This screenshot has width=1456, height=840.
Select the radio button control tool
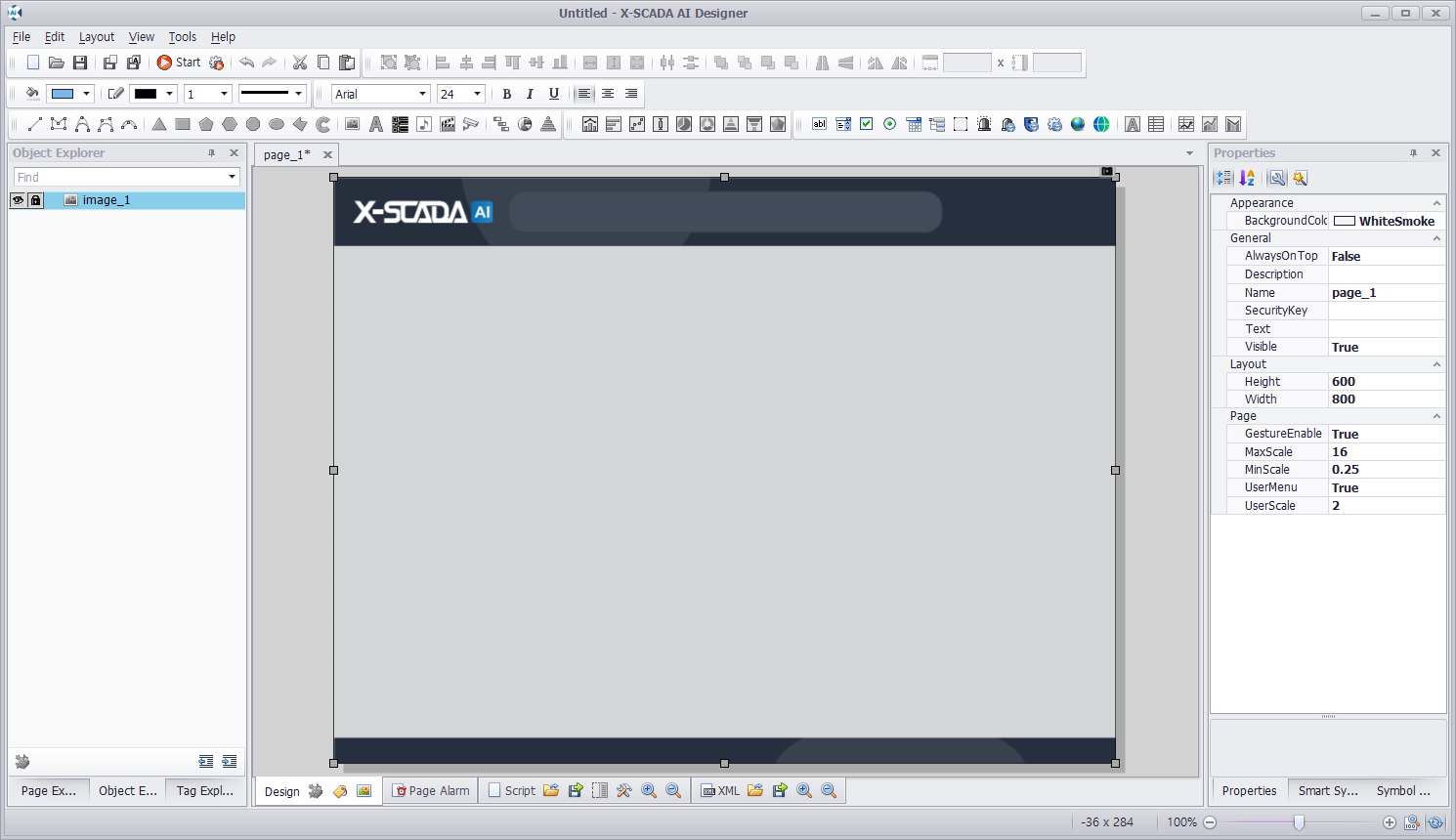[890, 124]
